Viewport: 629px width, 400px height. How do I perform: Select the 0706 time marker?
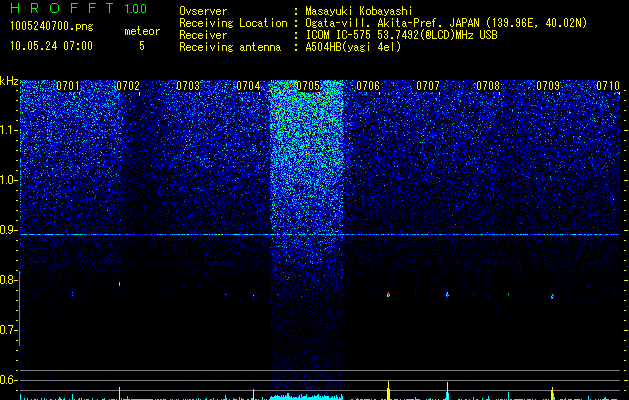click(x=368, y=86)
